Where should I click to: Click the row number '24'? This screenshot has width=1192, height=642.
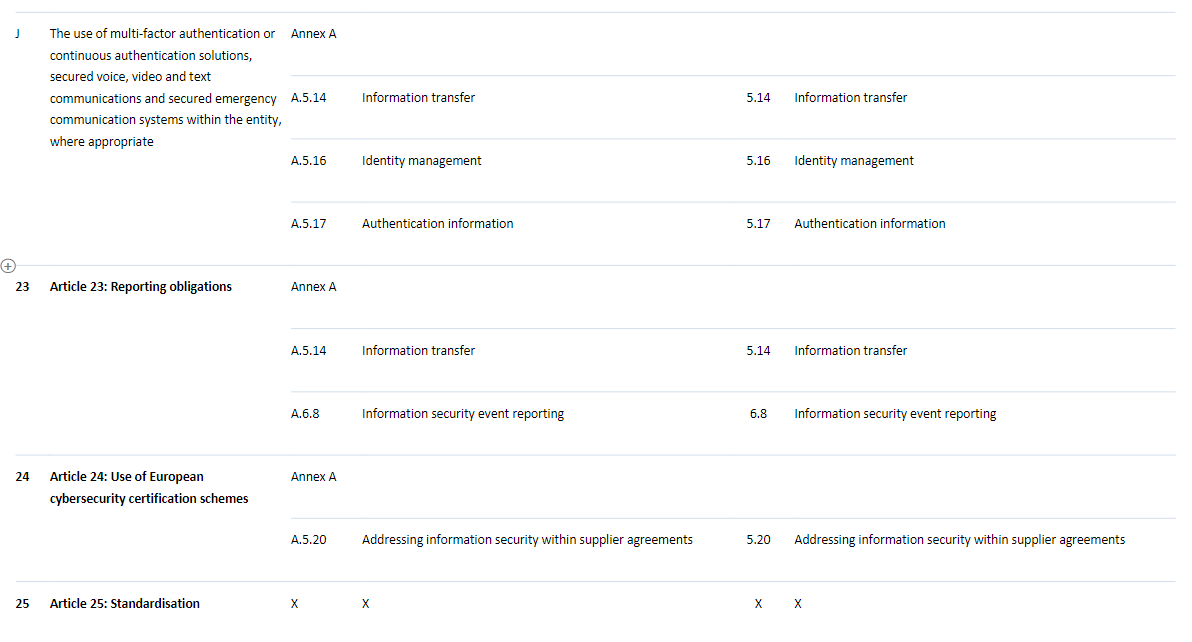pyautogui.click(x=22, y=477)
